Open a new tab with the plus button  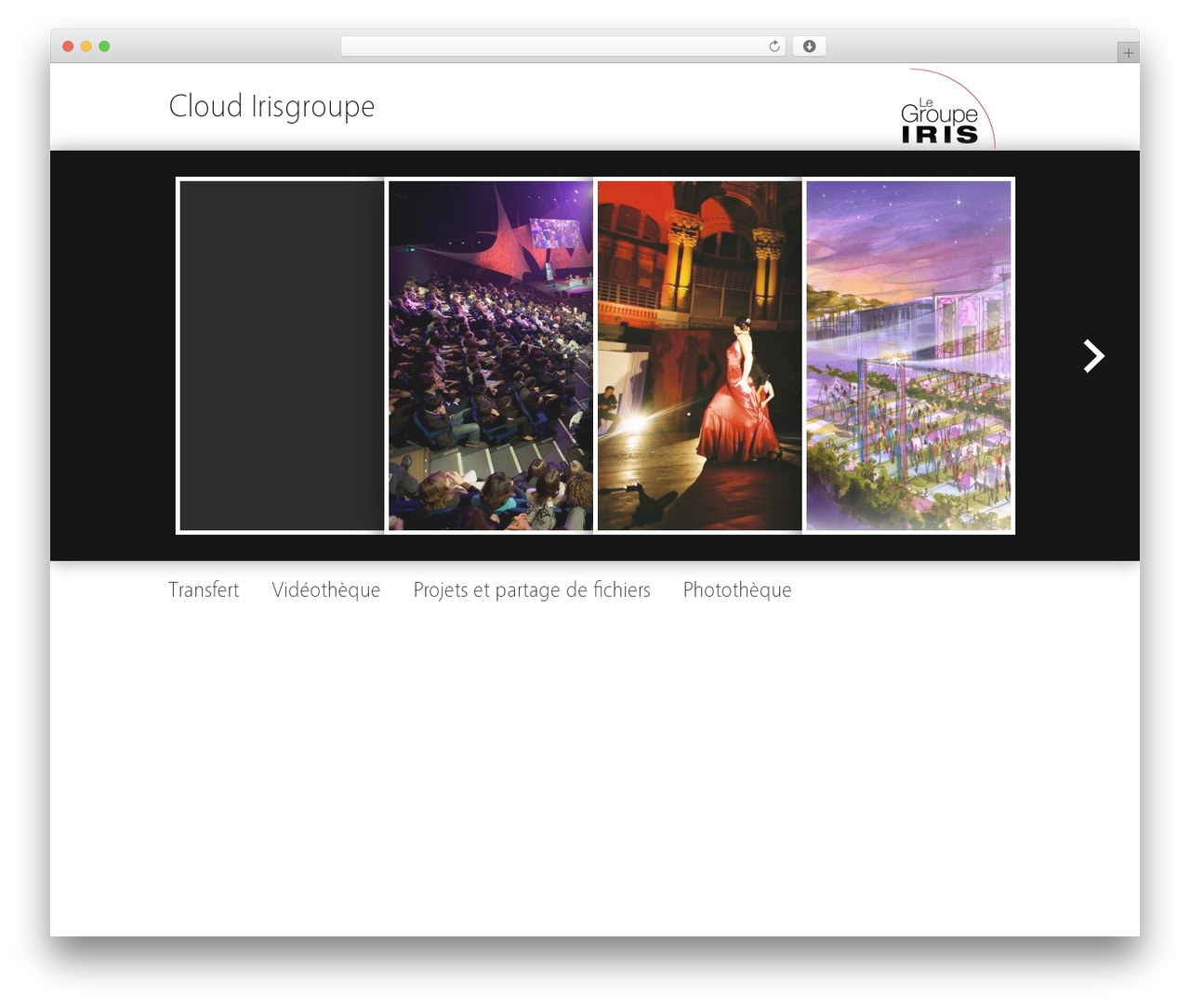[1128, 53]
